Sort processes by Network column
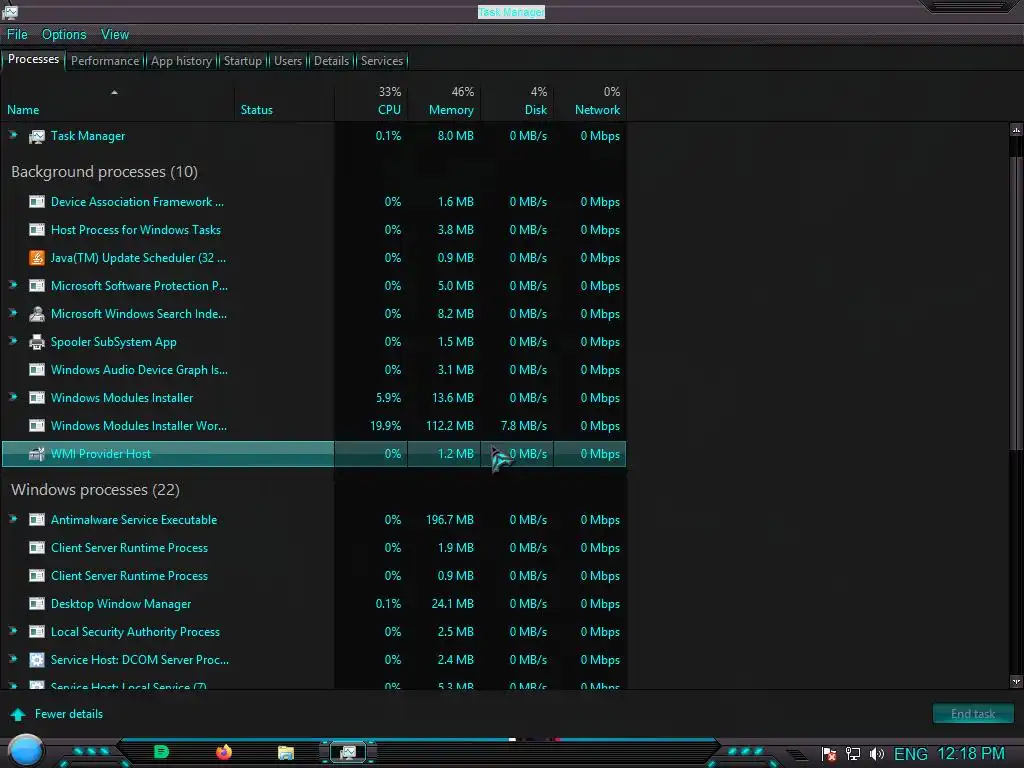The image size is (1024, 768). [590, 101]
